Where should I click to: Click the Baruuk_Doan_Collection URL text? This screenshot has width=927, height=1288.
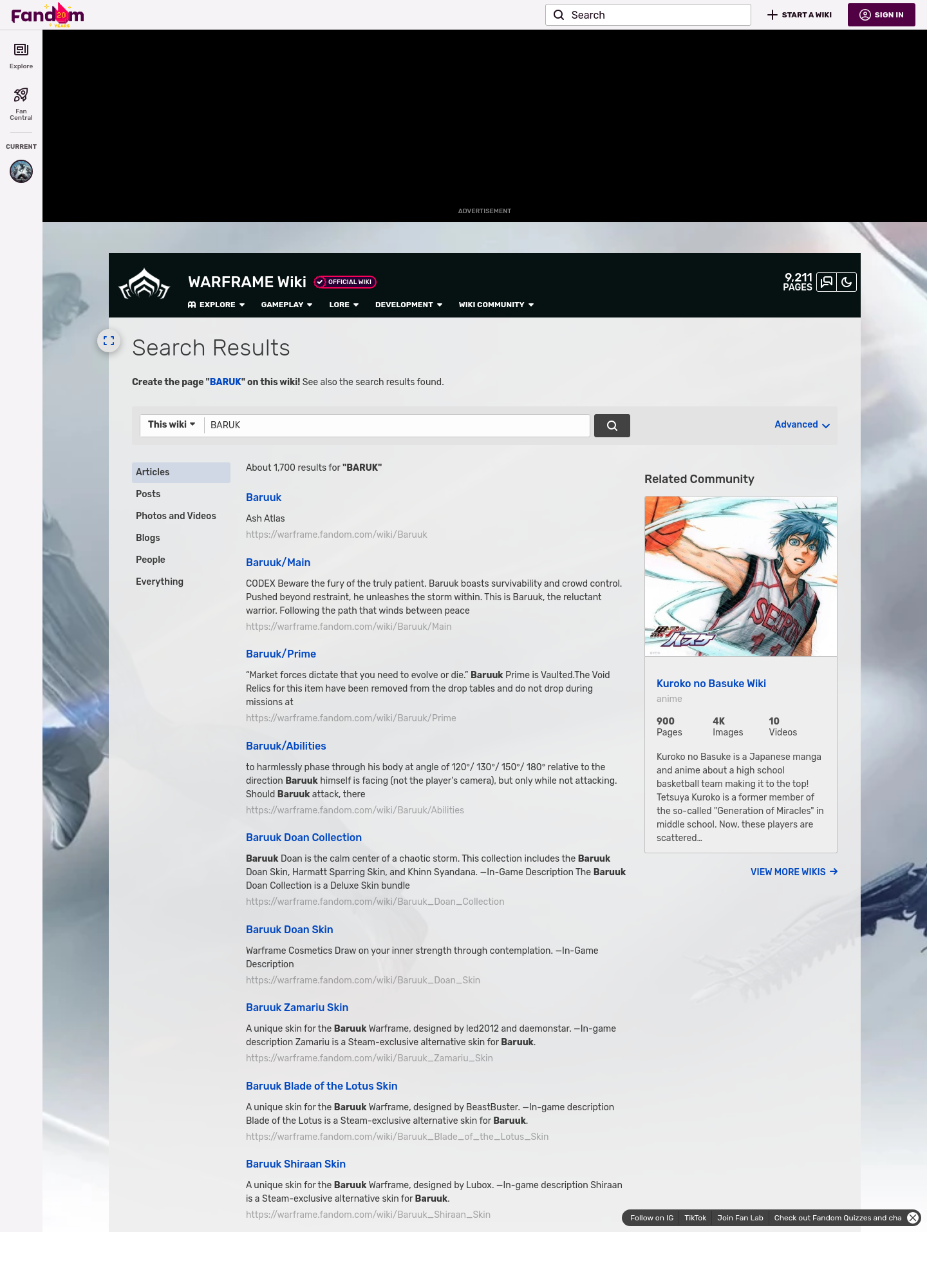(375, 902)
